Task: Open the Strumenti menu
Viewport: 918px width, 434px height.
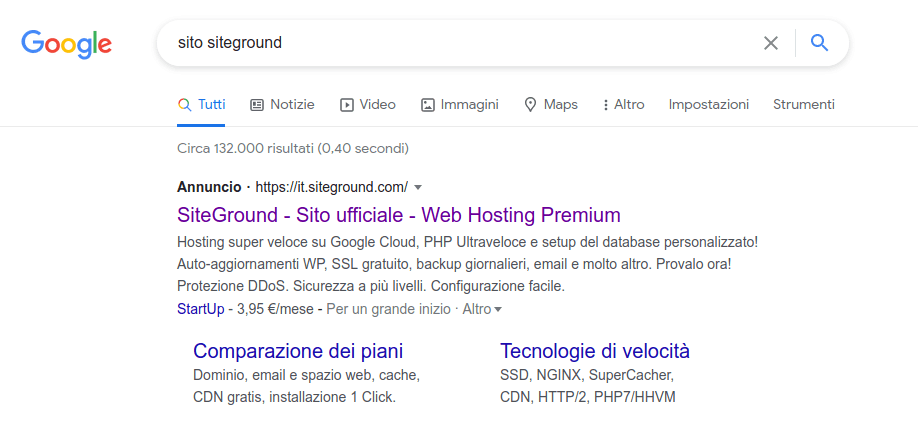Action: coord(804,105)
